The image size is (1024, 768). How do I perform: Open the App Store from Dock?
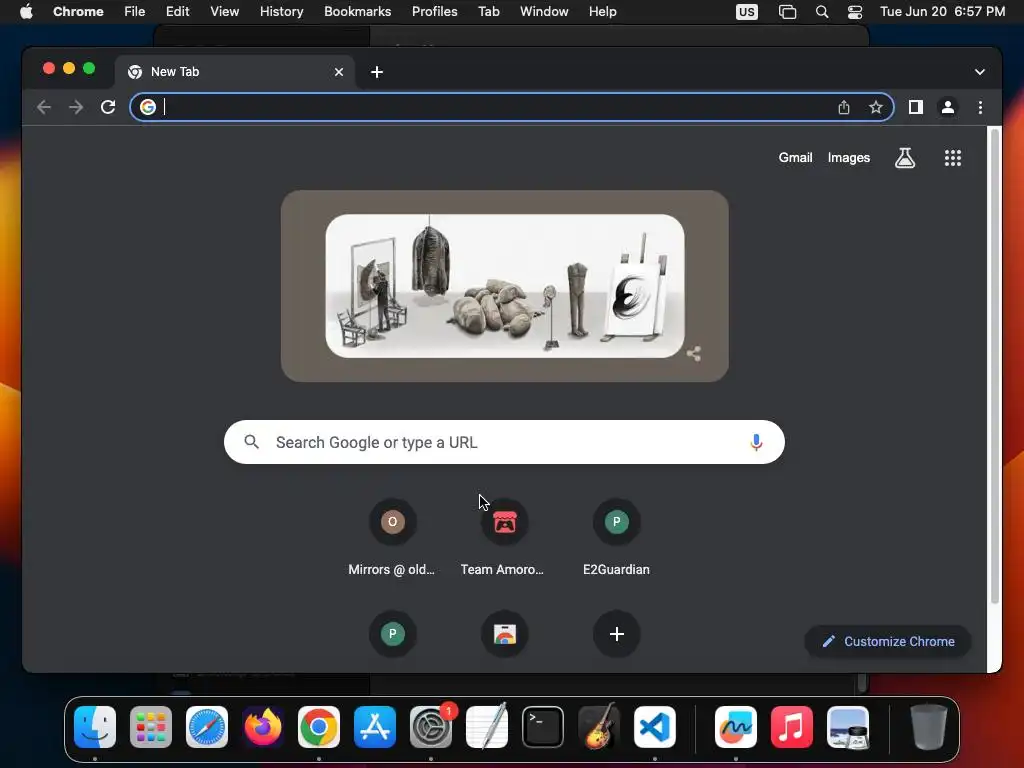coord(375,727)
